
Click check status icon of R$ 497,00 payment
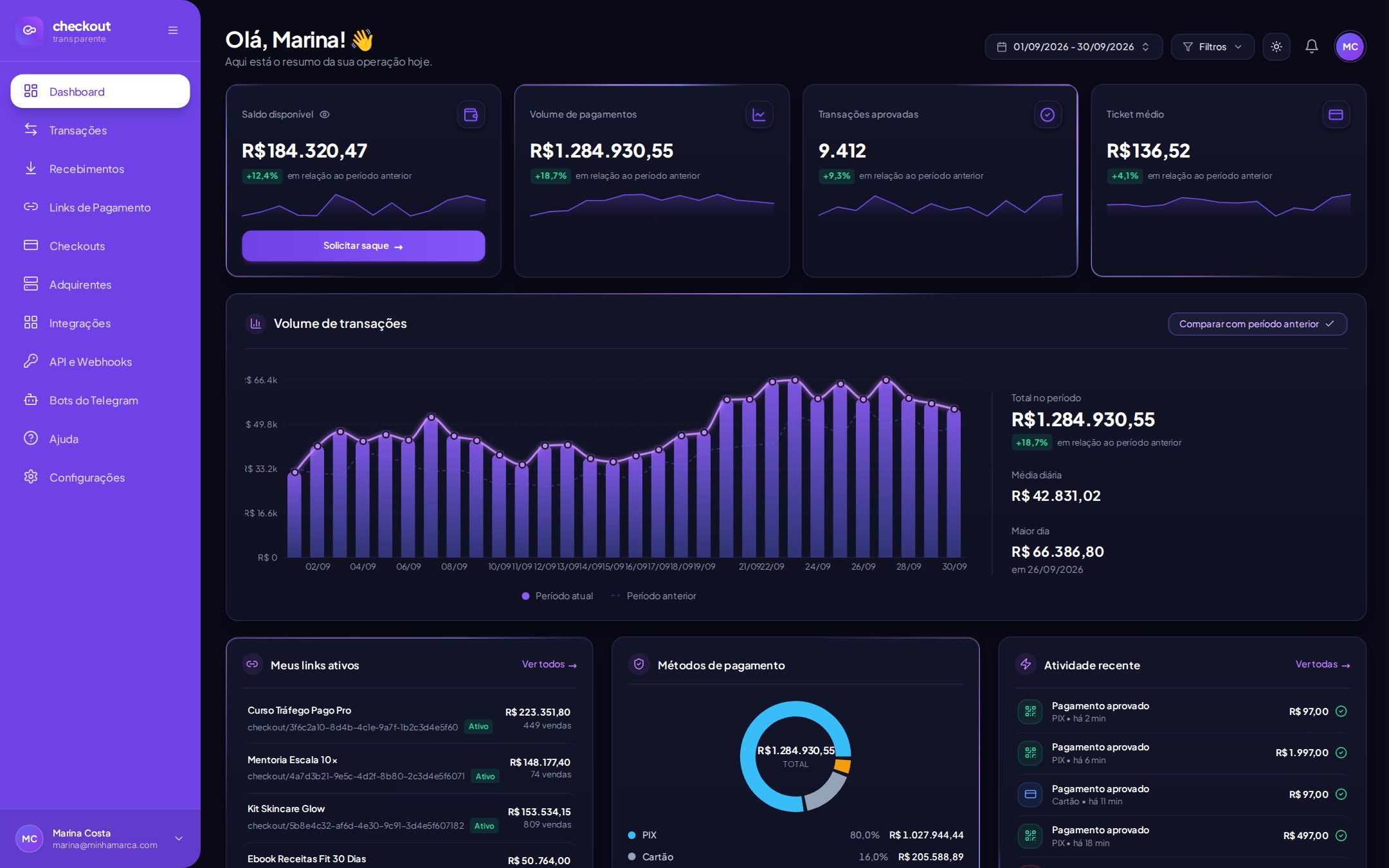1341,836
